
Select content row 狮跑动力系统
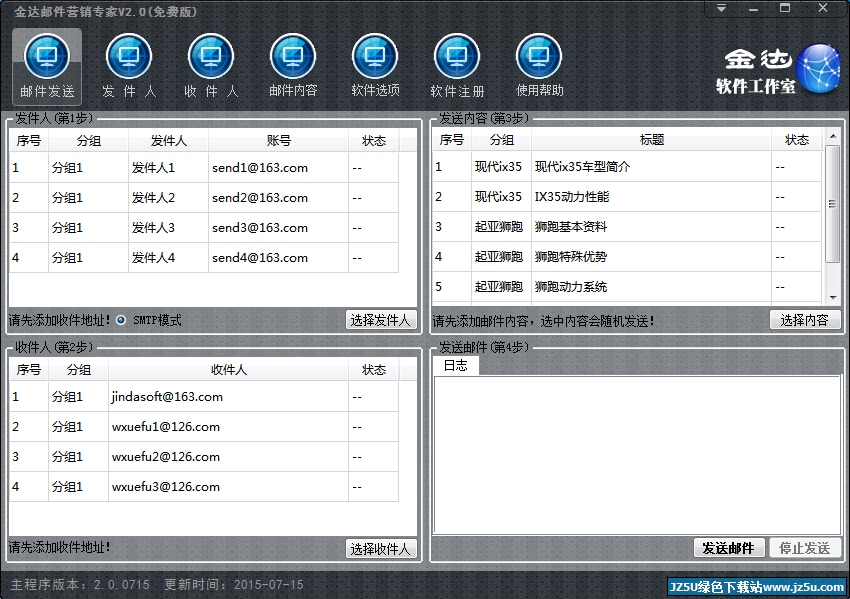point(628,287)
